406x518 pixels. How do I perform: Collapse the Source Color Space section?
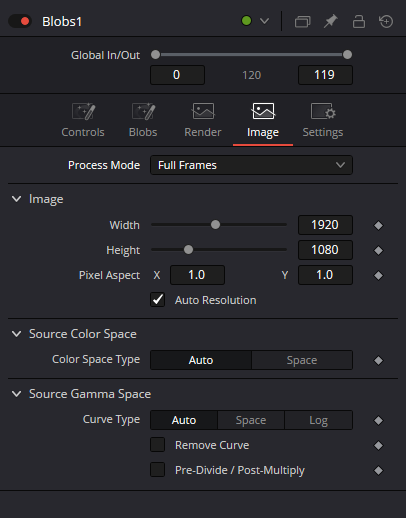click(16, 334)
